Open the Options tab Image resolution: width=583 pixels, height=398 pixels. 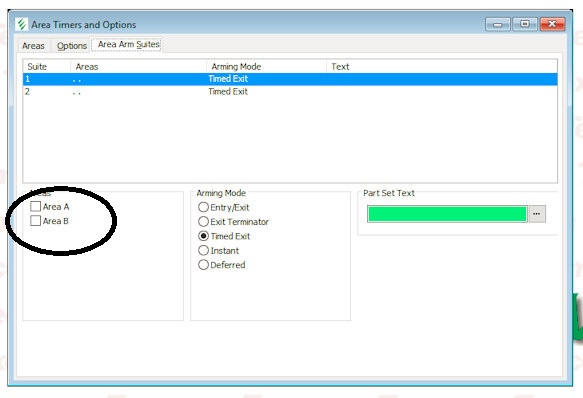tap(71, 46)
